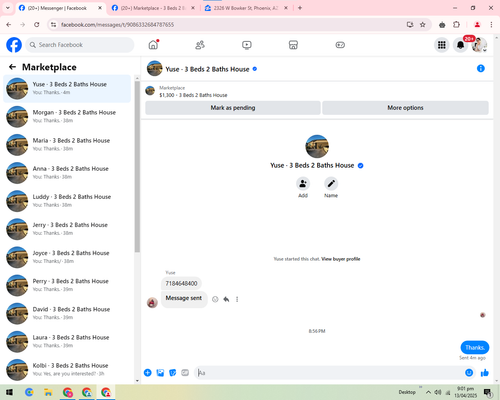Open the Marketplace icon in top navigation
This screenshot has height=400, width=500.
tap(293, 45)
